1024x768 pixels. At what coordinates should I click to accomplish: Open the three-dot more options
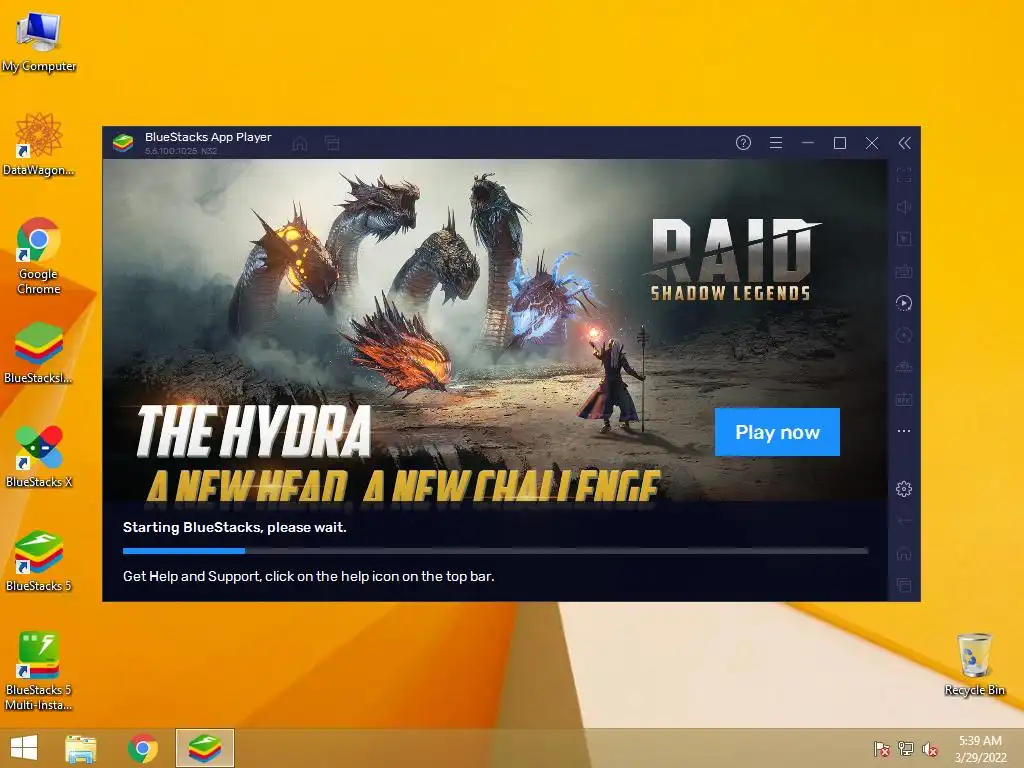coord(904,431)
